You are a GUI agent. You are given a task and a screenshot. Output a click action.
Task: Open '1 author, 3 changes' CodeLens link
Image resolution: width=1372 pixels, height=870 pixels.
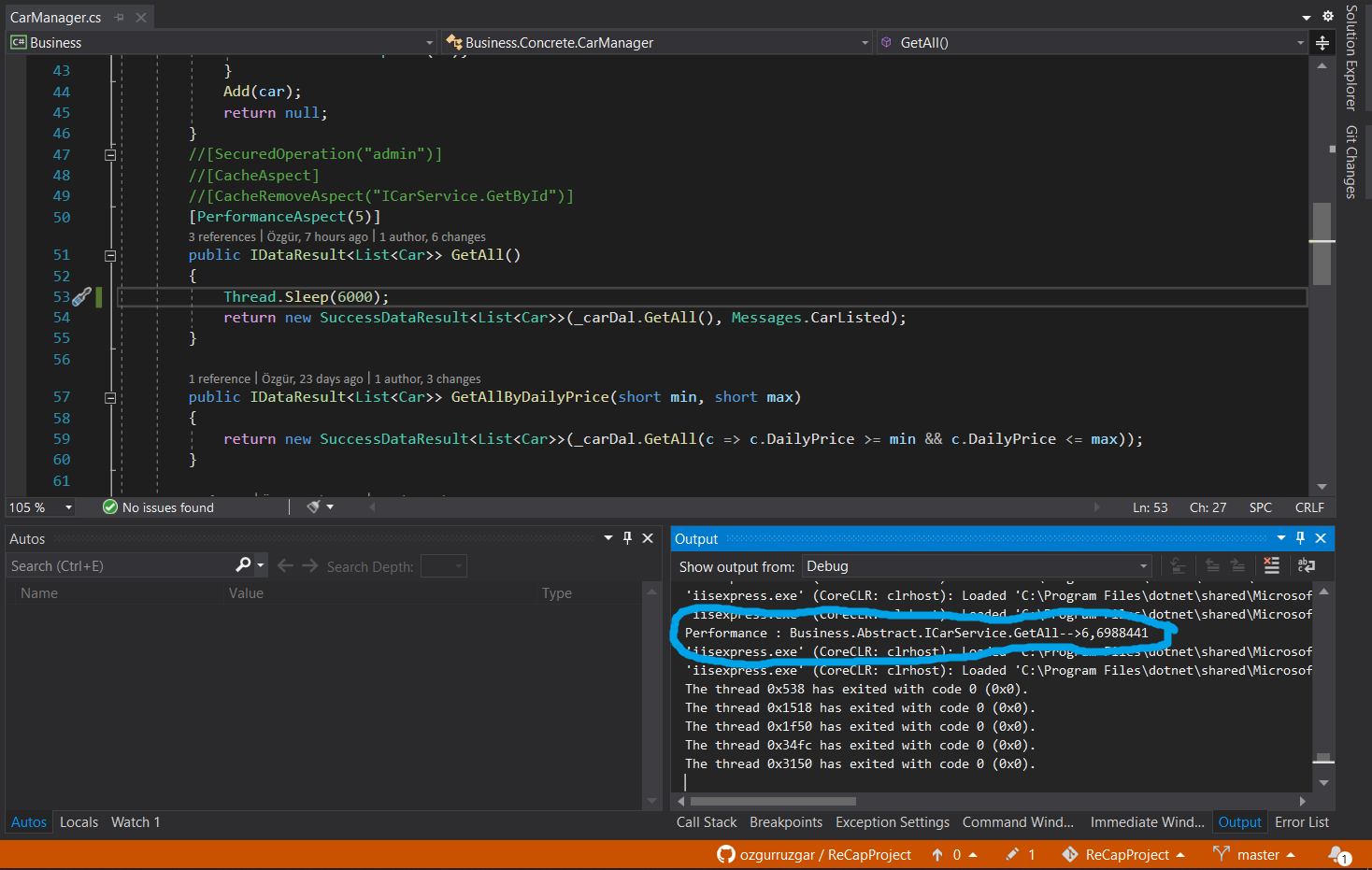pyautogui.click(x=428, y=379)
